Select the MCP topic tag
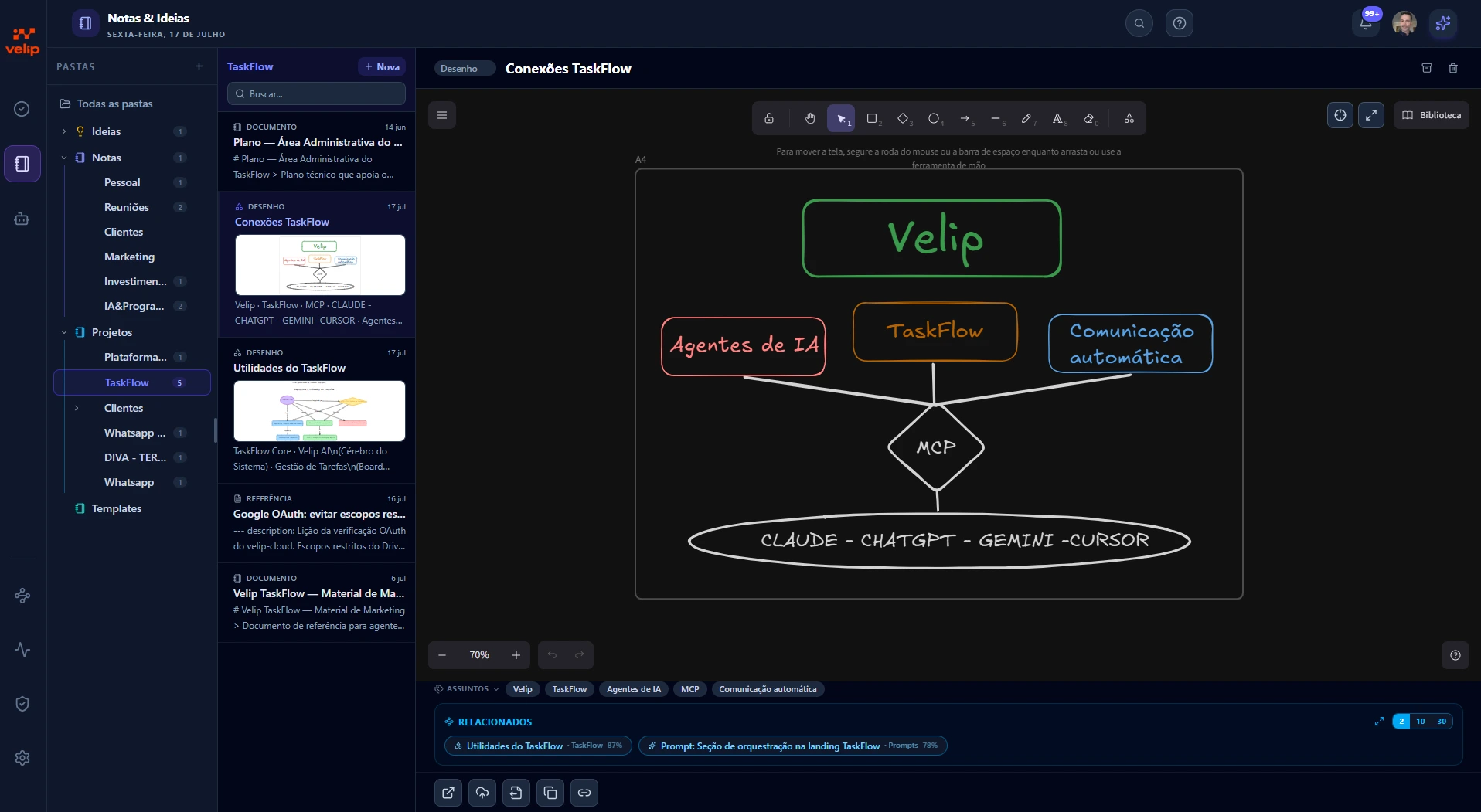Viewport: 1481px width, 812px height. click(690, 689)
